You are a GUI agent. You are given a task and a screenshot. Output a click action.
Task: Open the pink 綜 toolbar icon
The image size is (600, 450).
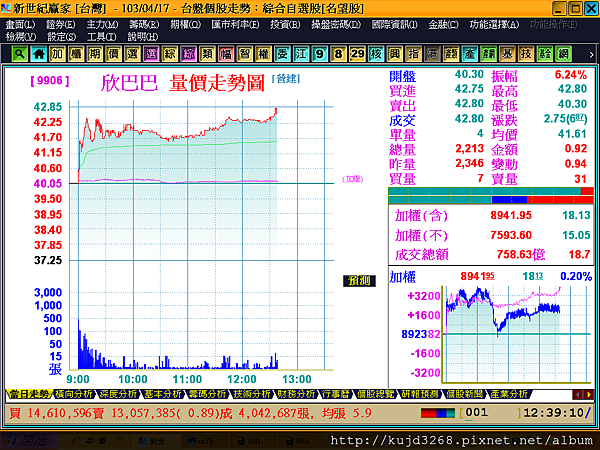[x=188, y=54]
